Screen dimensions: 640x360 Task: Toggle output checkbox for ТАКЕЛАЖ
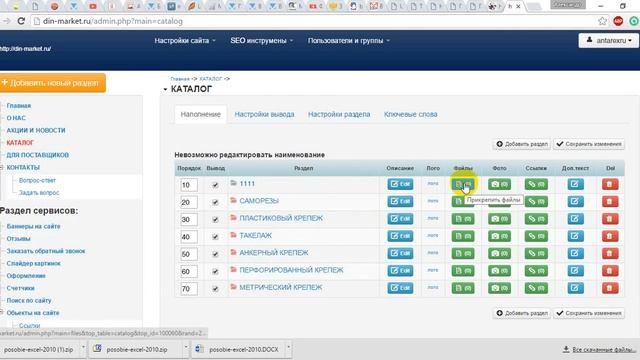click(215, 237)
